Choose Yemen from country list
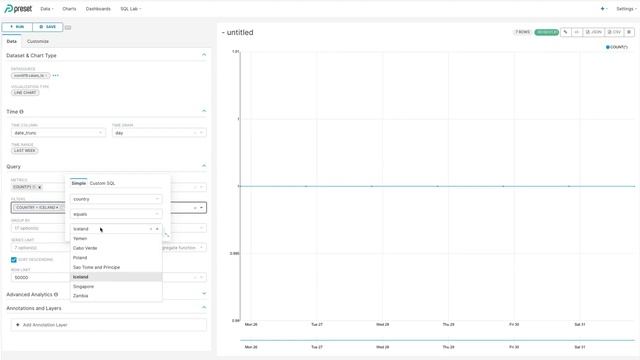 click(x=116, y=238)
